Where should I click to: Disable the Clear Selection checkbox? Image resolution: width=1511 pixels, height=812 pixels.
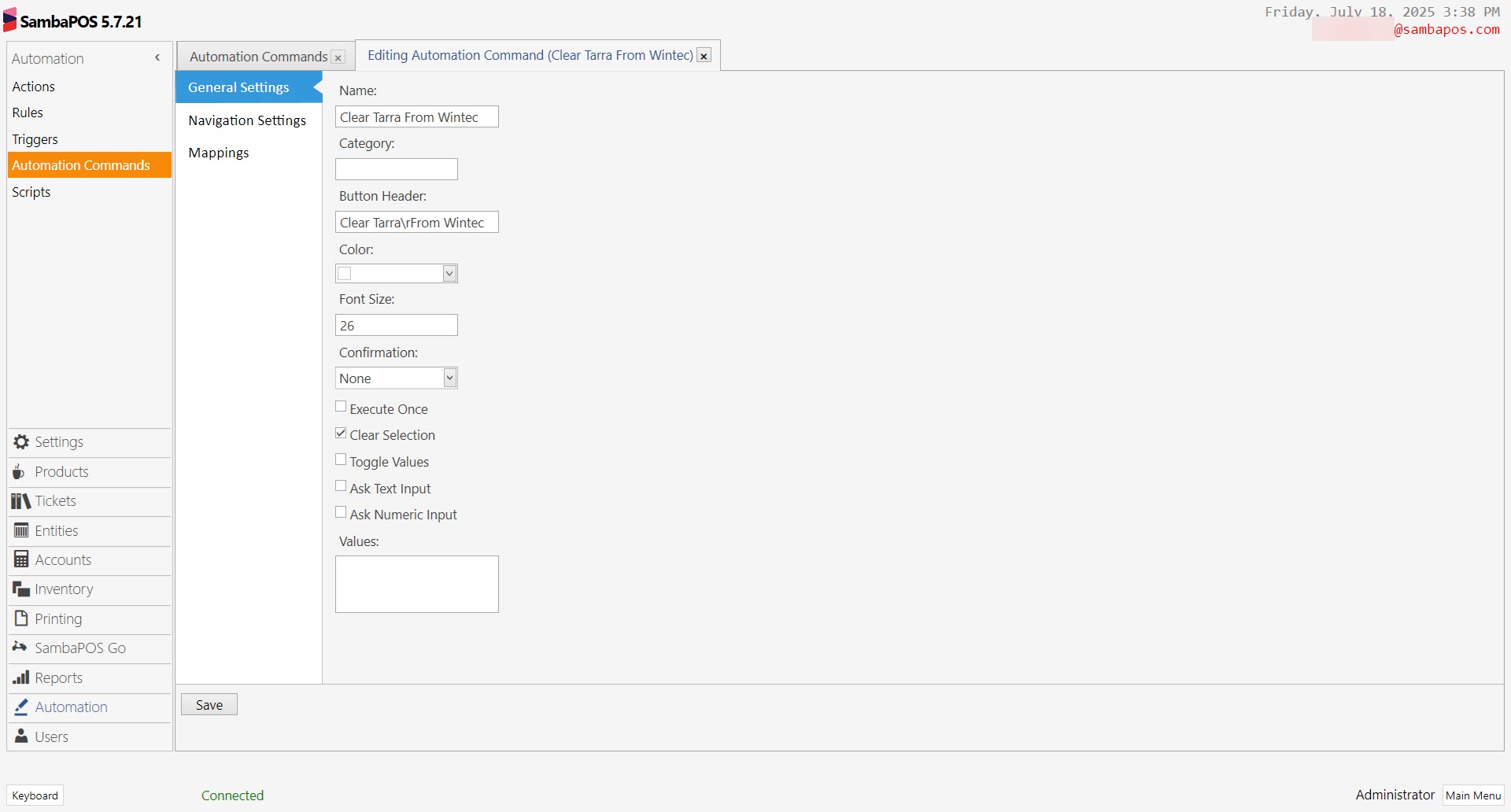point(341,432)
